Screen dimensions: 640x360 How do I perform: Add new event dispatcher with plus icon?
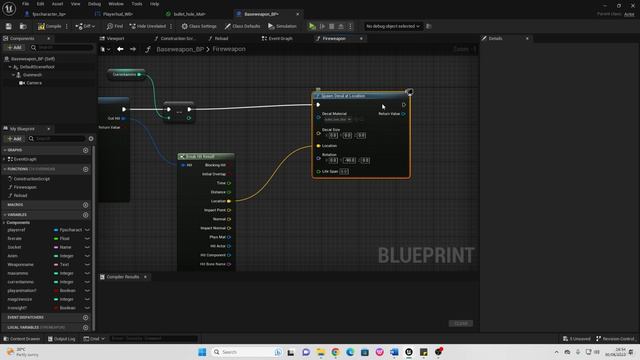tap(85, 318)
